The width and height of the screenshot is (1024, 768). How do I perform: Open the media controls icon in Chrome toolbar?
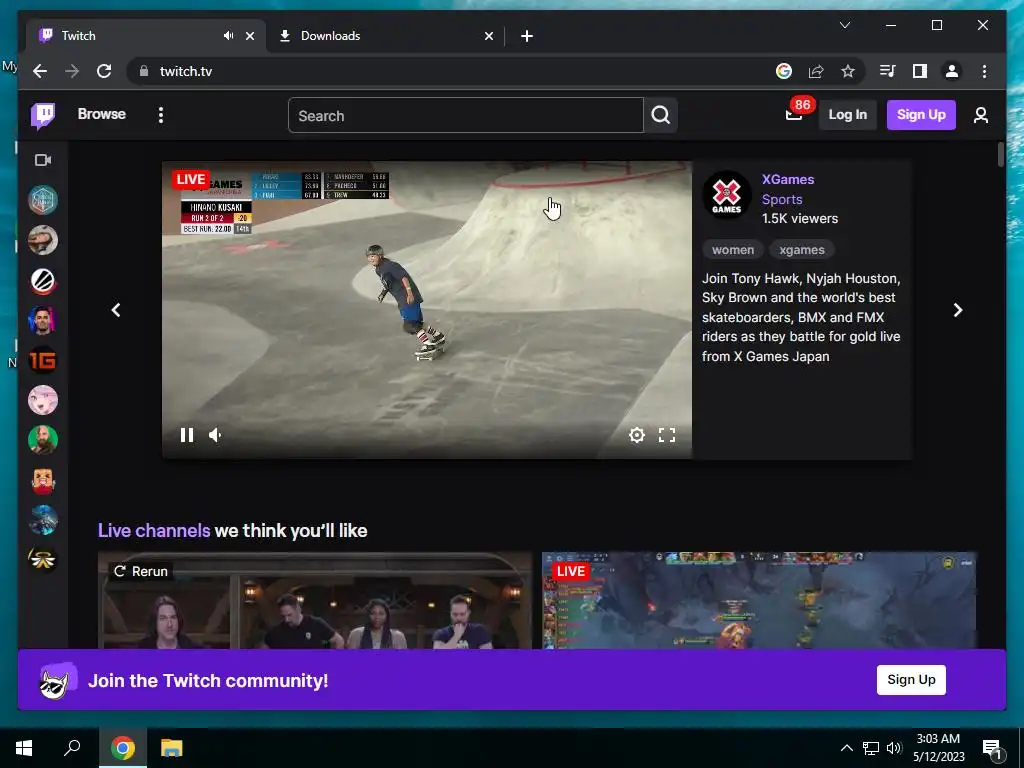888,71
